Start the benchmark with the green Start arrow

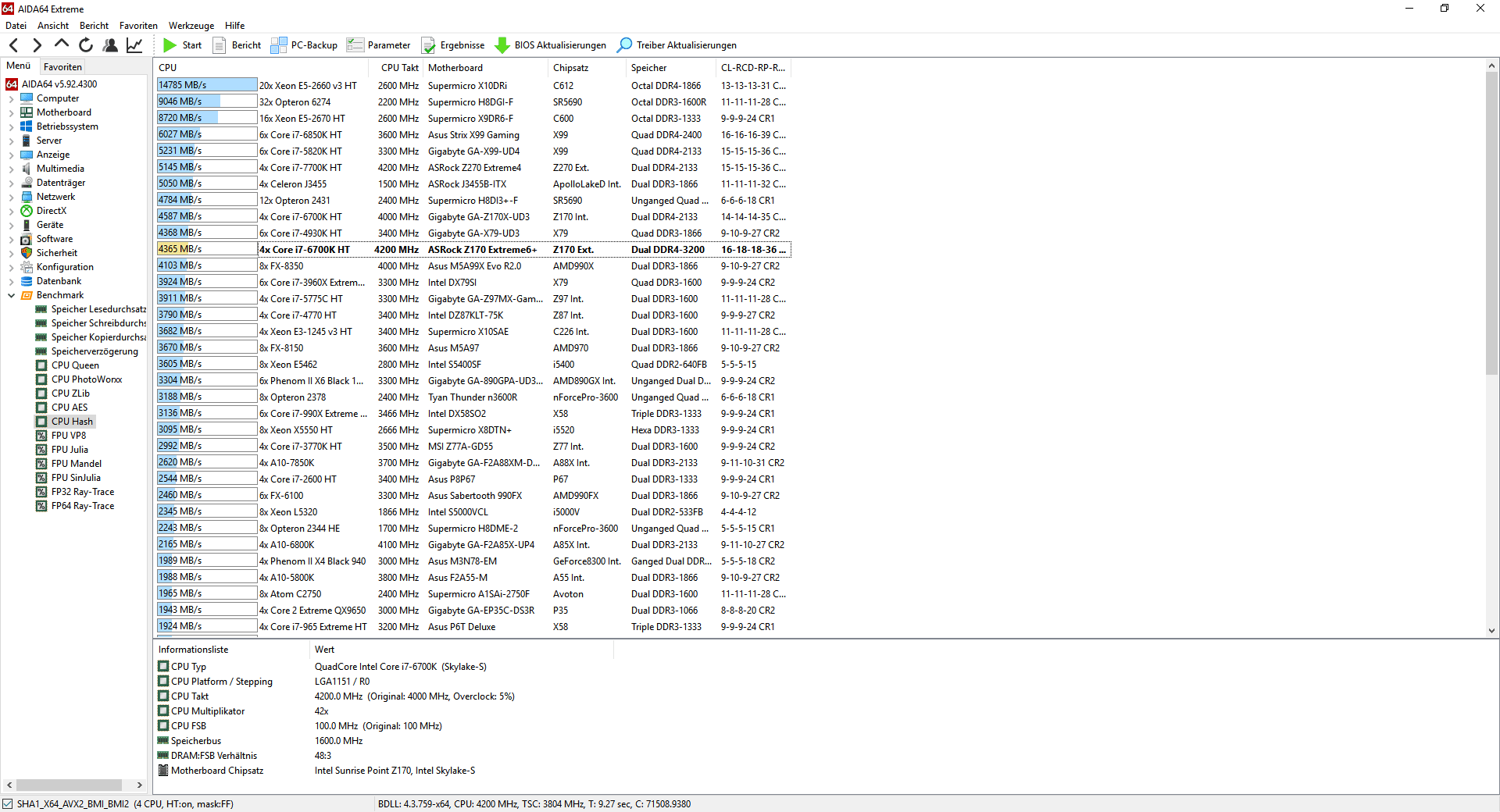[x=170, y=45]
